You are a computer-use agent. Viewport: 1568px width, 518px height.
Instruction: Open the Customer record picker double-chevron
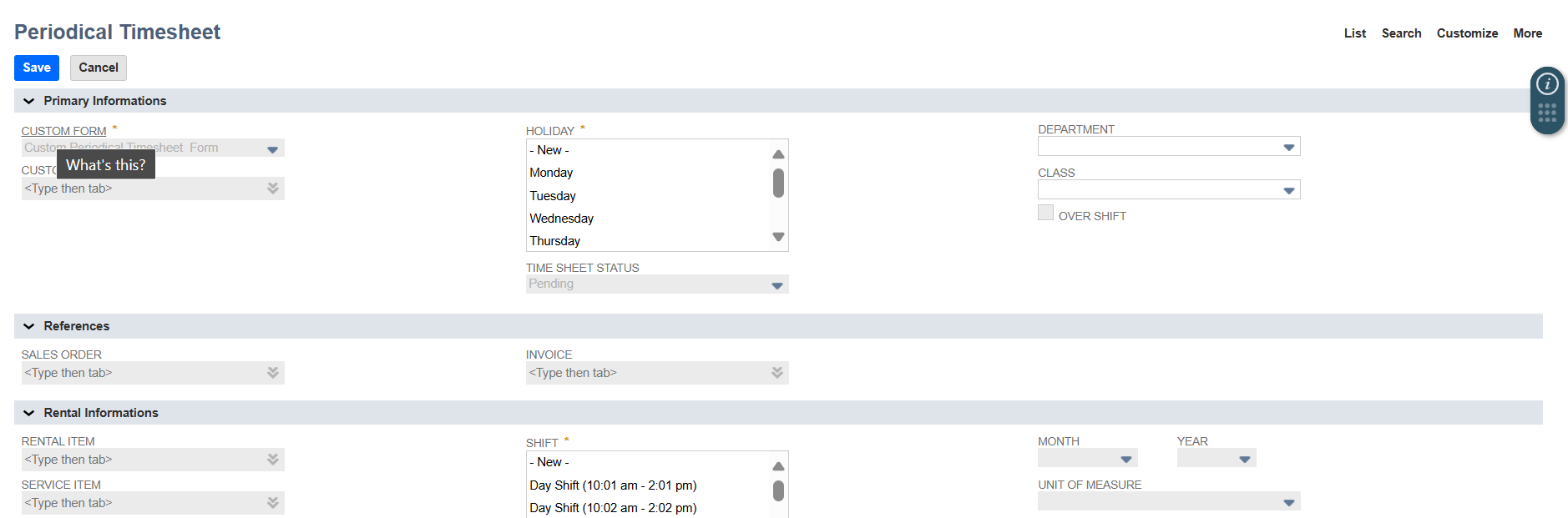coord(272,189)
